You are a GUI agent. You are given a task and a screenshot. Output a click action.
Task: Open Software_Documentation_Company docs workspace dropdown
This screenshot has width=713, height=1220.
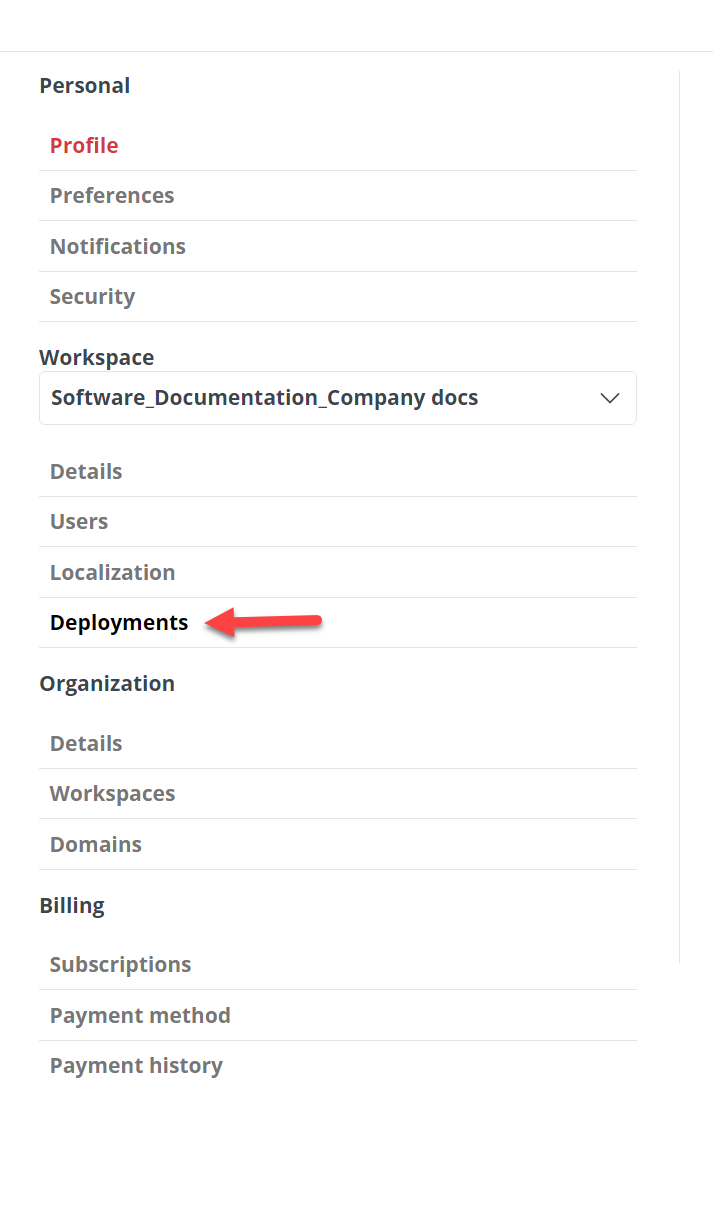tap(338, 398)
